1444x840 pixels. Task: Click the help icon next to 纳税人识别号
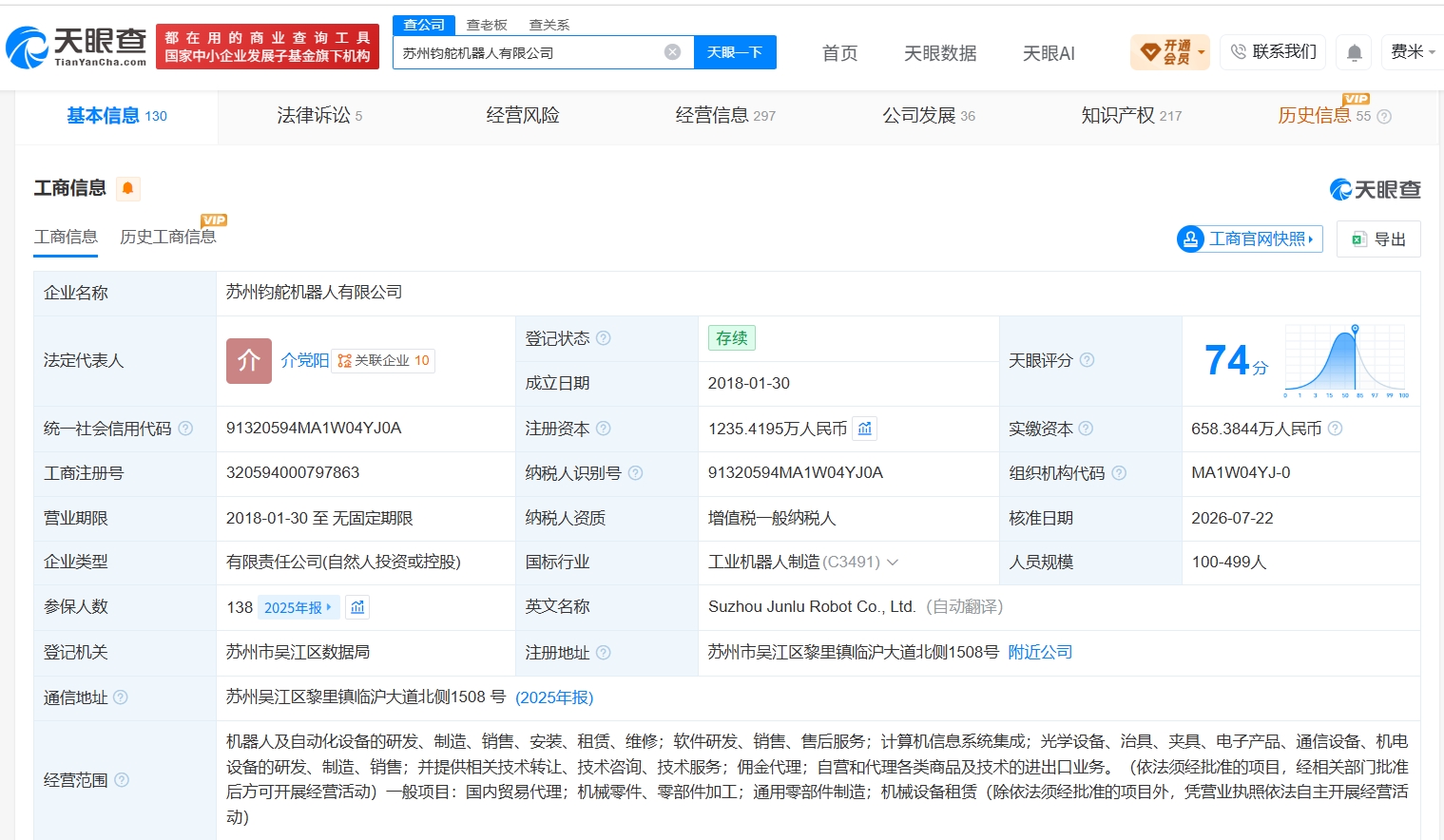tap(635, 473)
